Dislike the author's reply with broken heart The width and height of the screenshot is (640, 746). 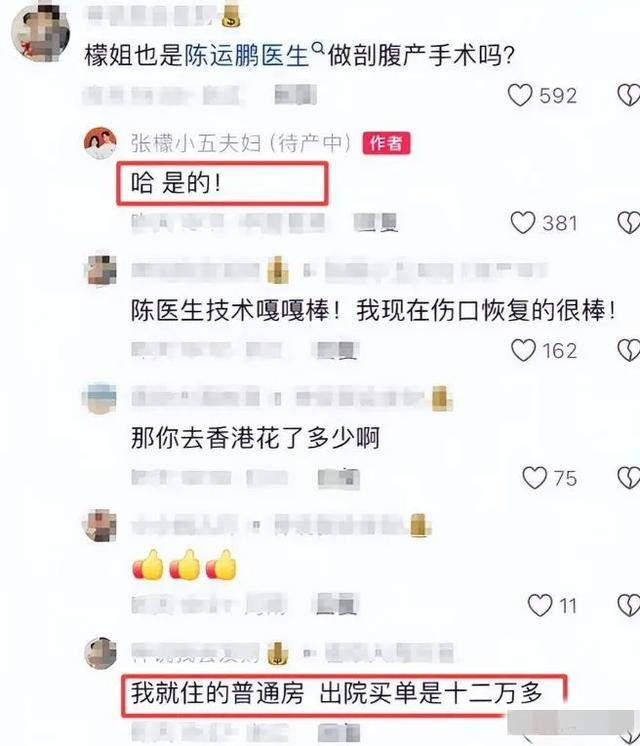coord(629,222)
